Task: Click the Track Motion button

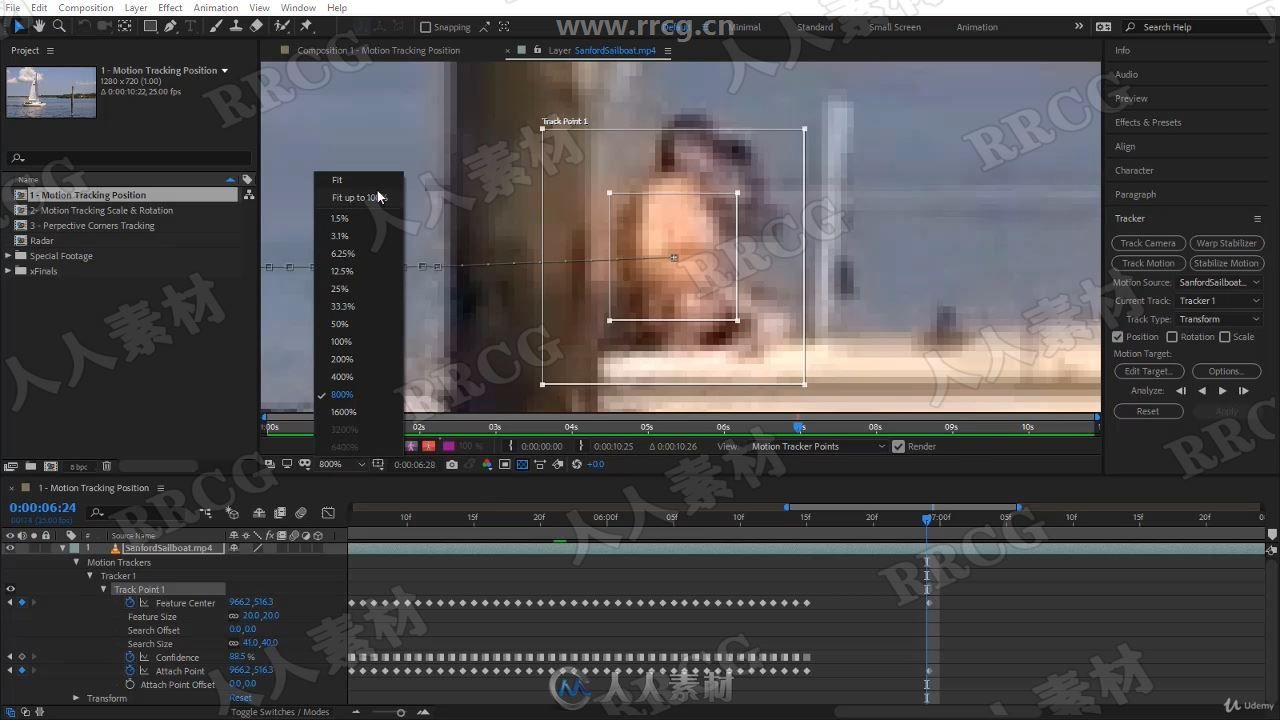Action: [1148, 263]
